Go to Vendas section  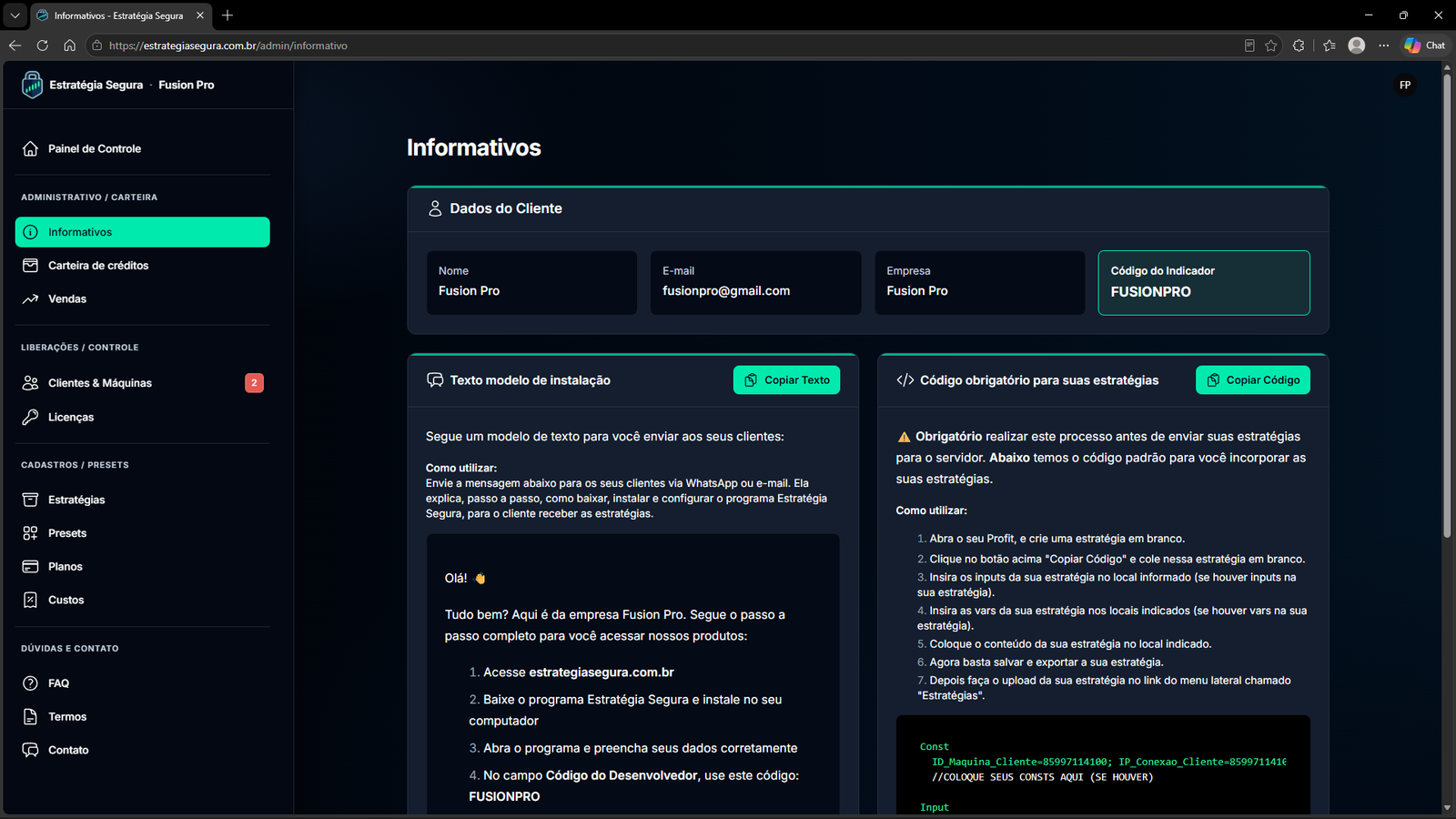67,298
